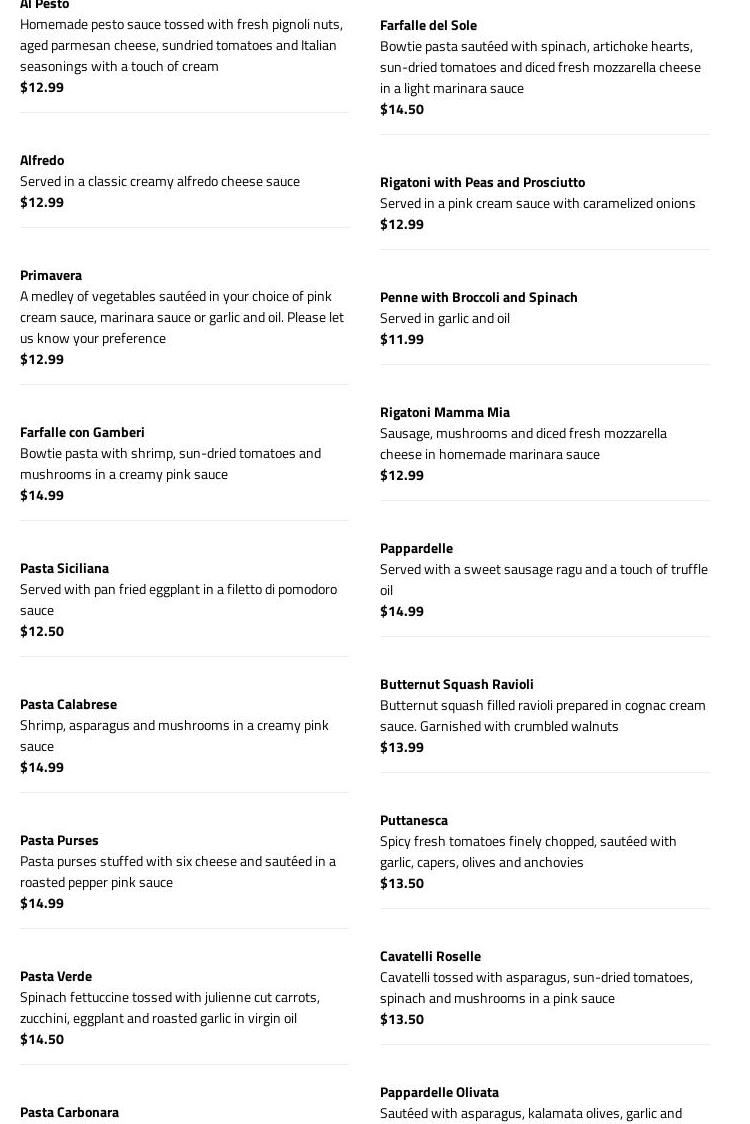Click the Puttanesca dish name
Image resolution: width=750 pixels, height=1124 pixels.
[413, 820]
